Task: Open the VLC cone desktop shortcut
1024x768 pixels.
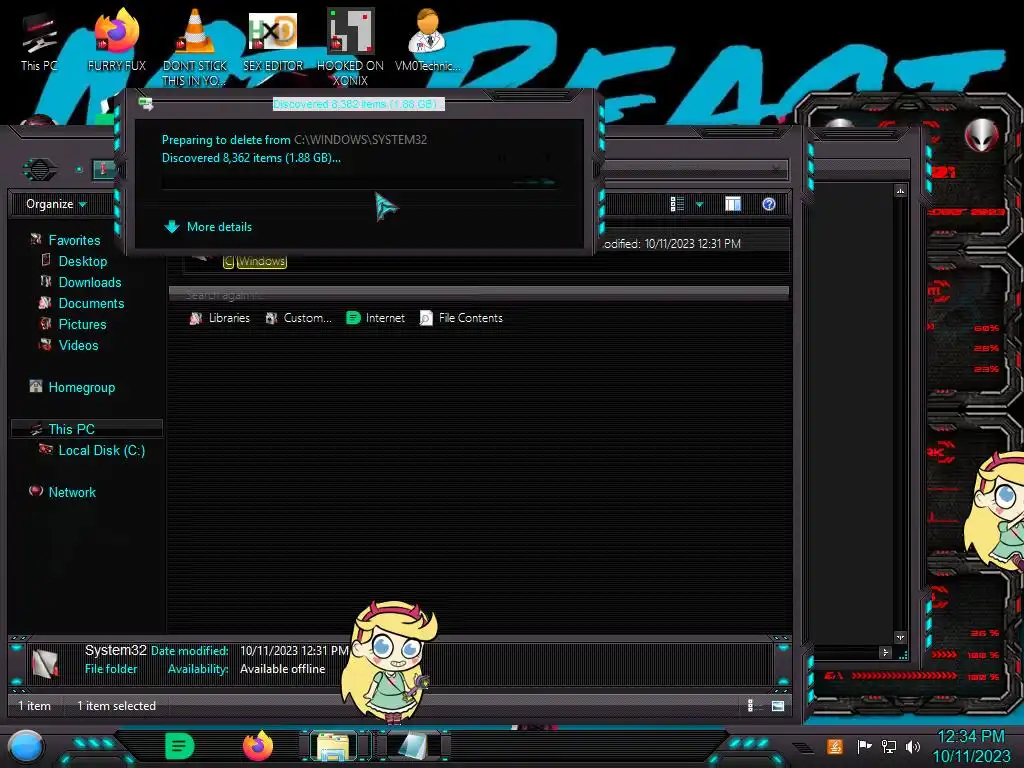Action: tap(194, 46)
